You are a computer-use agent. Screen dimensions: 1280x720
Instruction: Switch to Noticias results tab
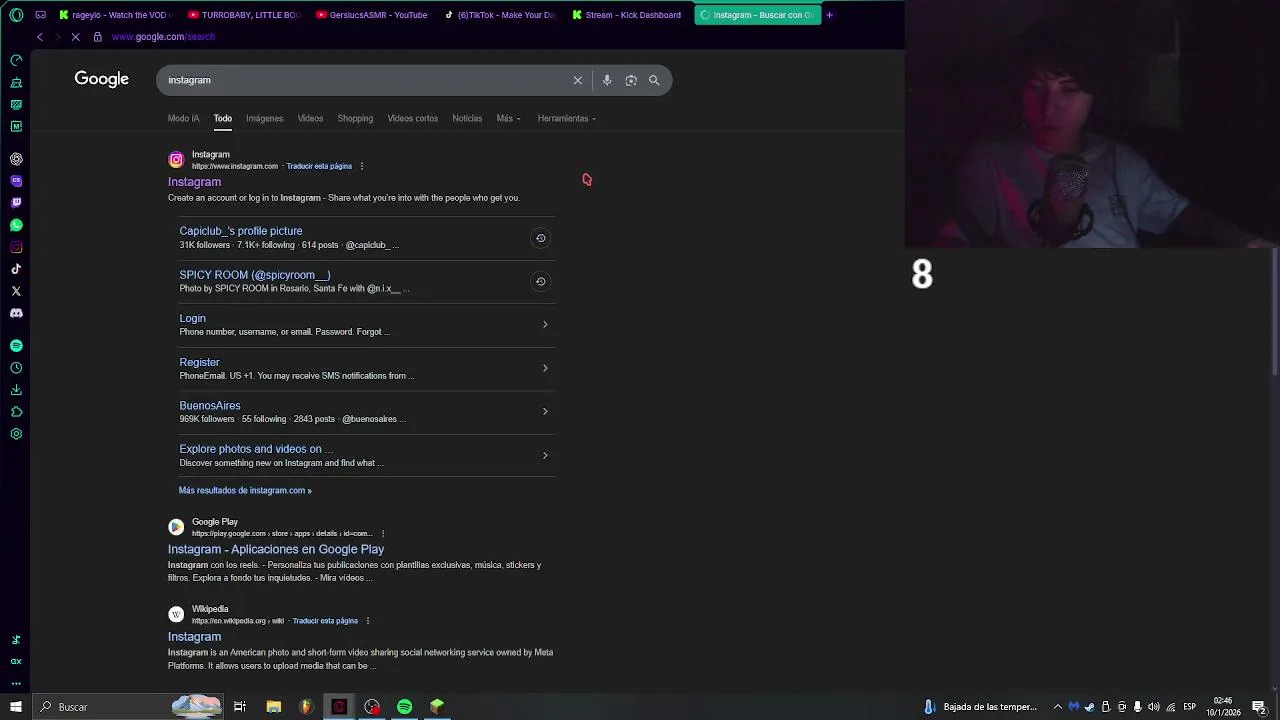click(467, 118)
